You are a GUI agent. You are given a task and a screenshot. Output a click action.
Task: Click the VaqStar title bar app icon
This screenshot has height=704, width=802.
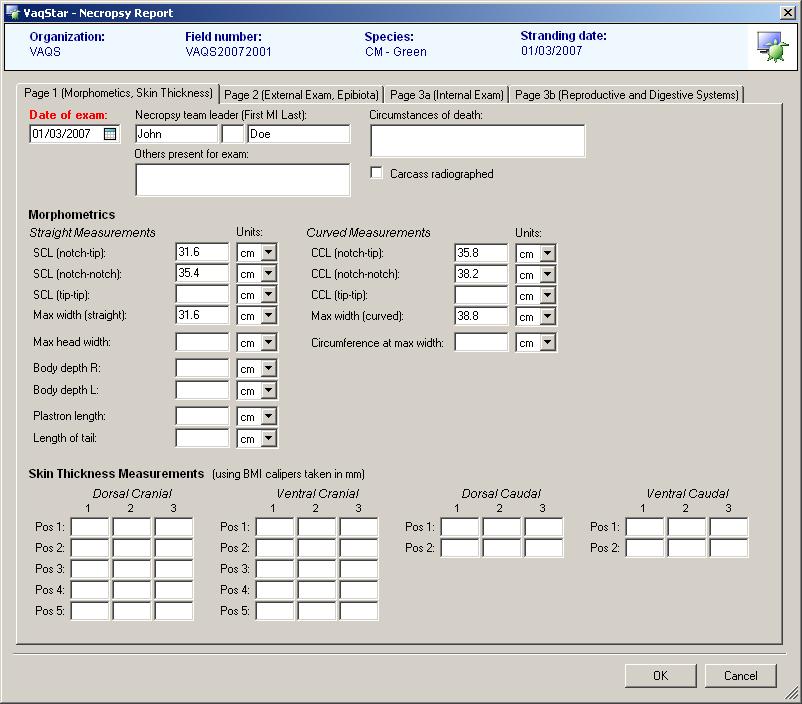click(x=12, y=13)
